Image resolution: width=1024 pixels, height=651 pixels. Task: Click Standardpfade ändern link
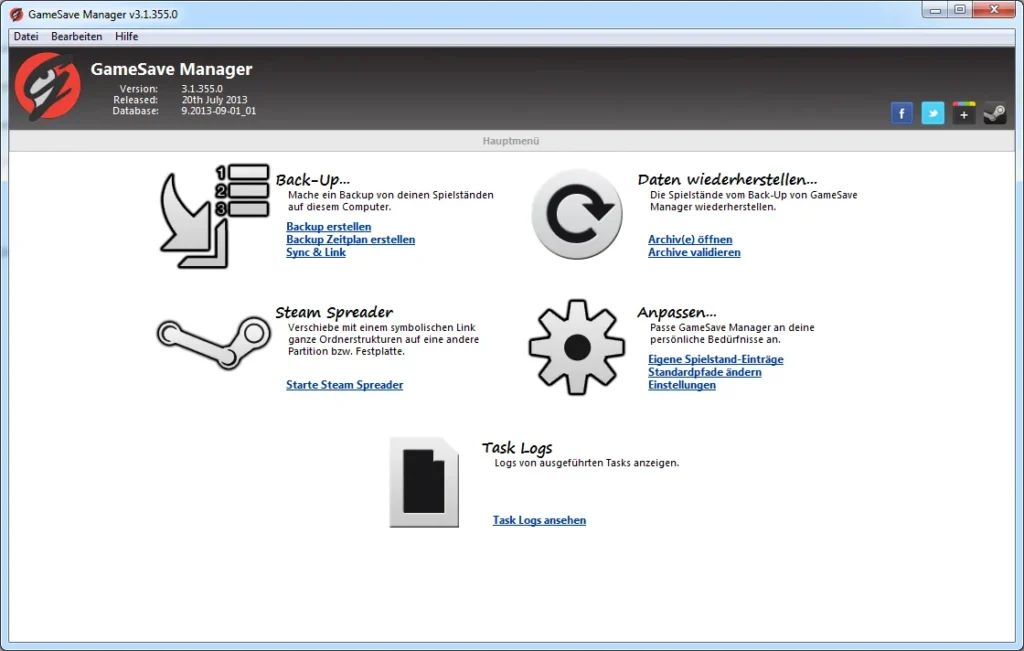[x=705, y=372]
